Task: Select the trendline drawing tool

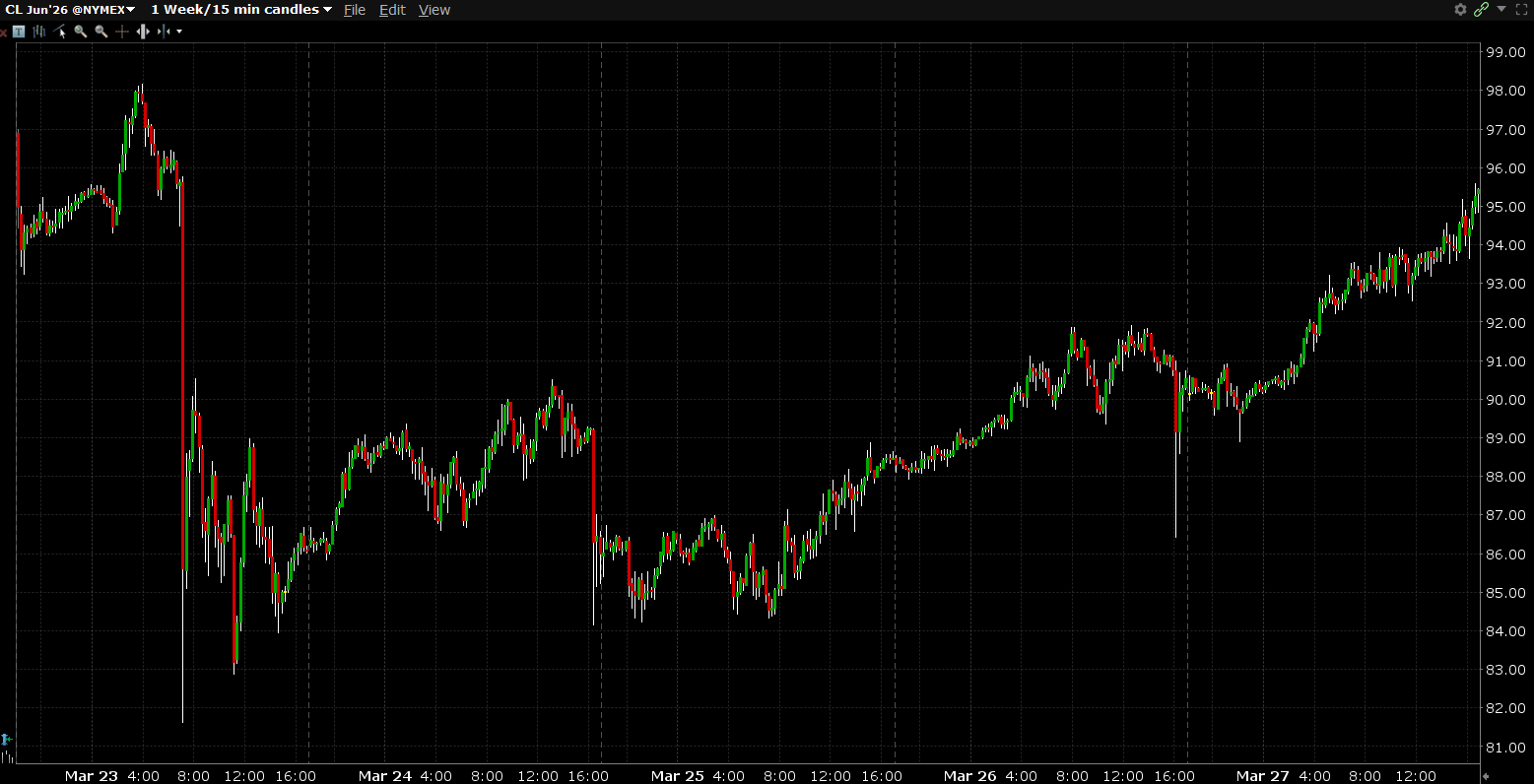Action: pyautogui.click(x=60, y=32)
